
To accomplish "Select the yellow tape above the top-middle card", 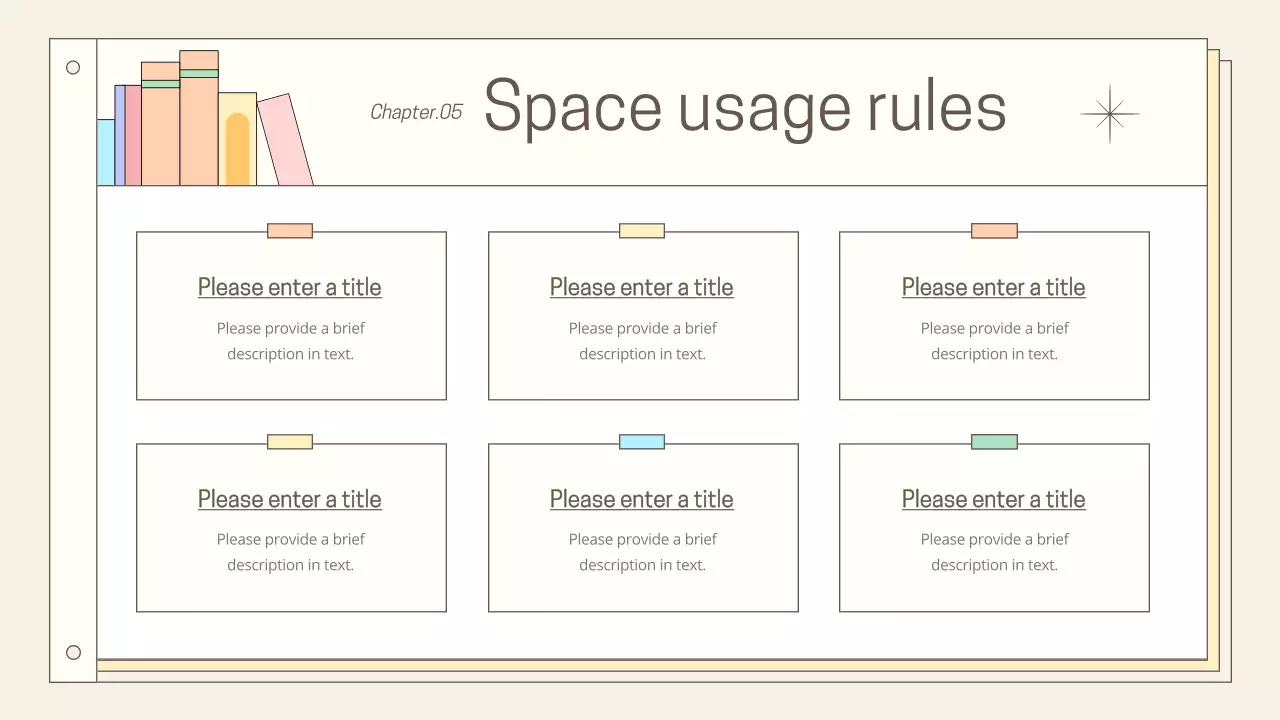I will point(642,230).
